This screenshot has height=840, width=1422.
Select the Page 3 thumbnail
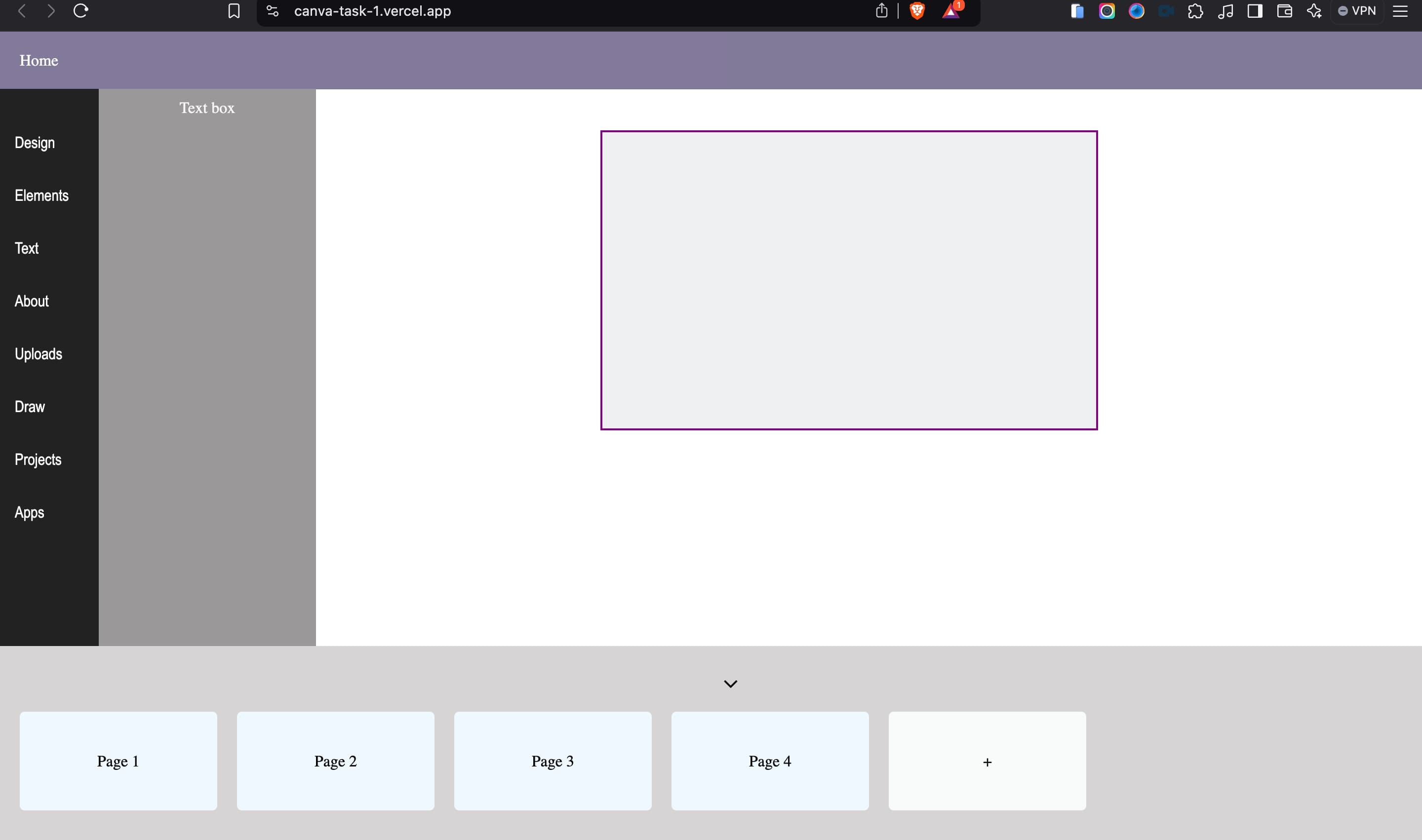pos(553,761)
